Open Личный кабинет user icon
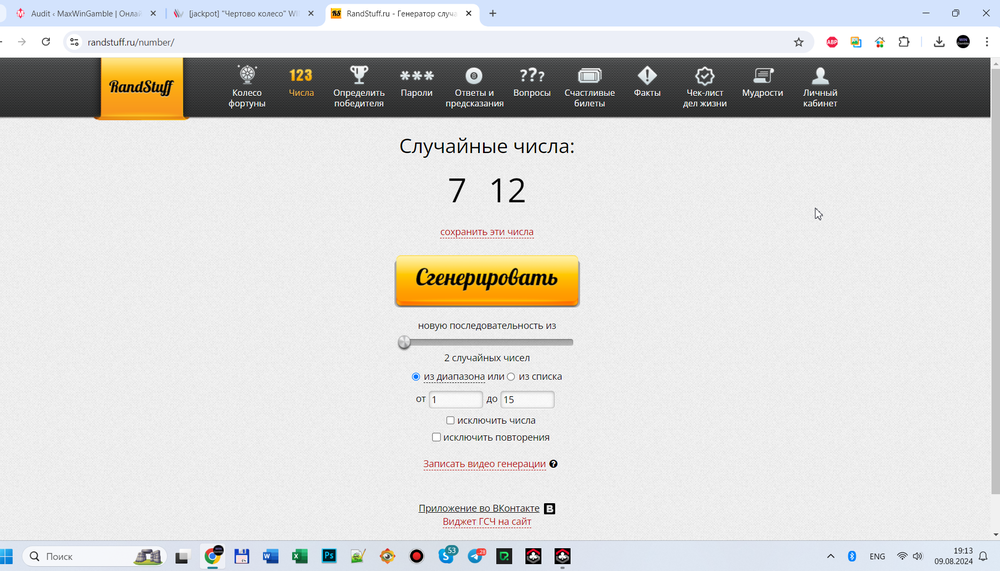The image size is (1000, 571). click(x=820, y=76)
